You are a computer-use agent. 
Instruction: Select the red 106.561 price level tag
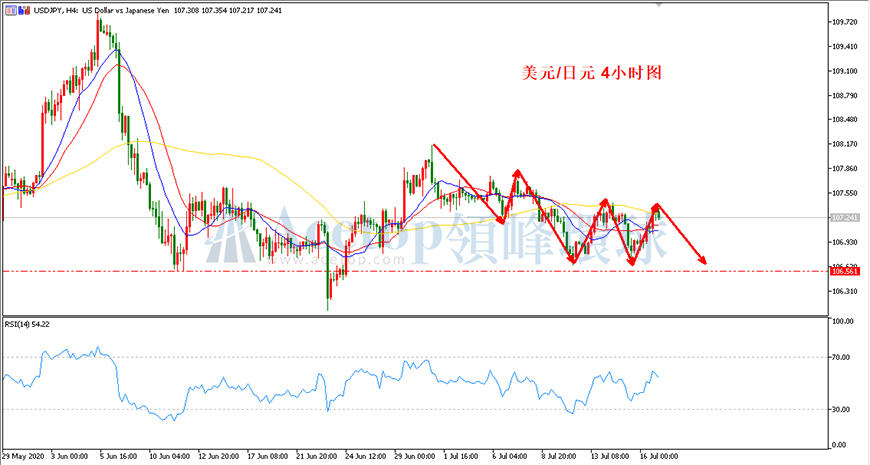pos(844,271)
